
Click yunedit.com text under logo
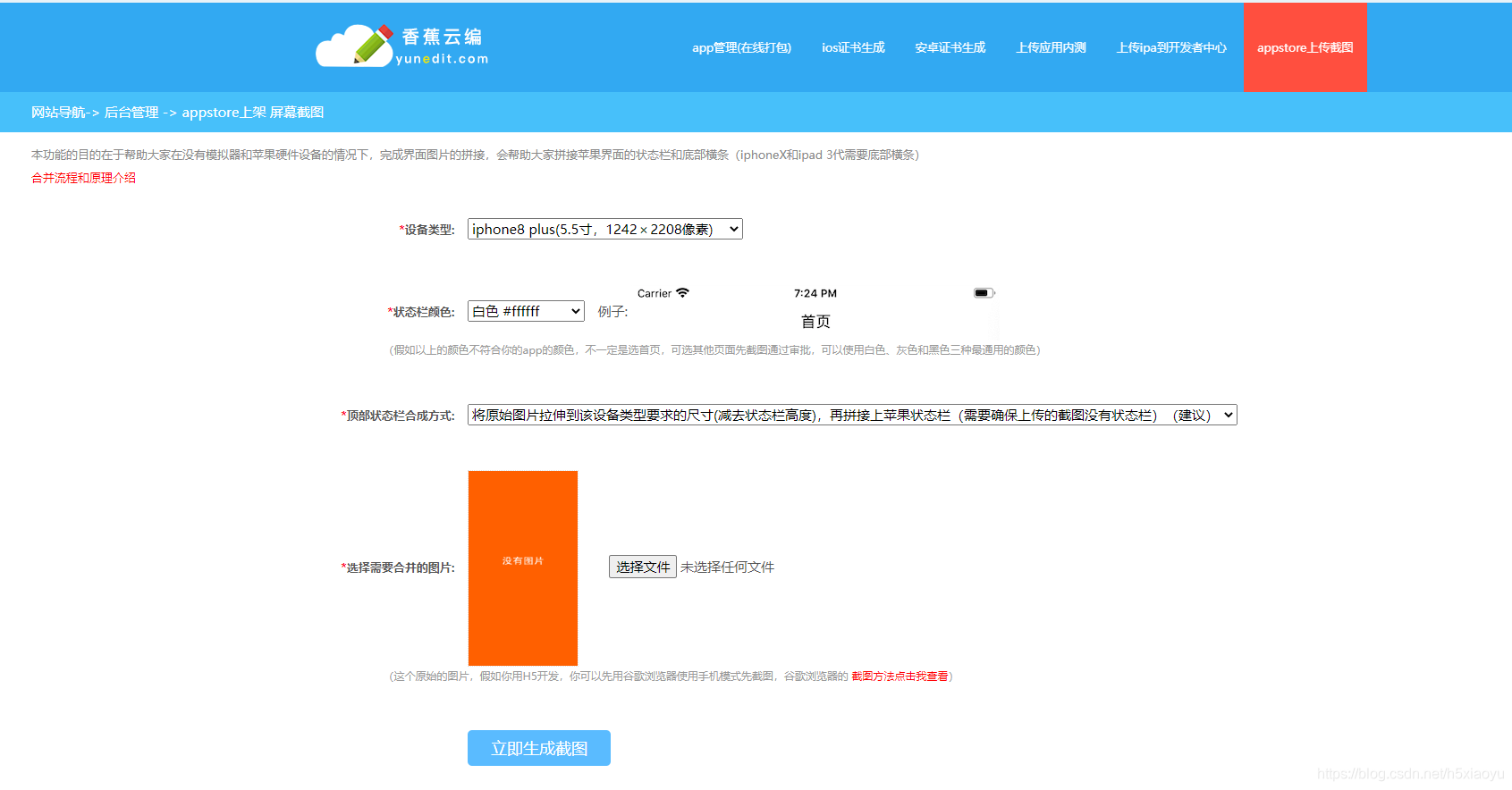[443, 59]
